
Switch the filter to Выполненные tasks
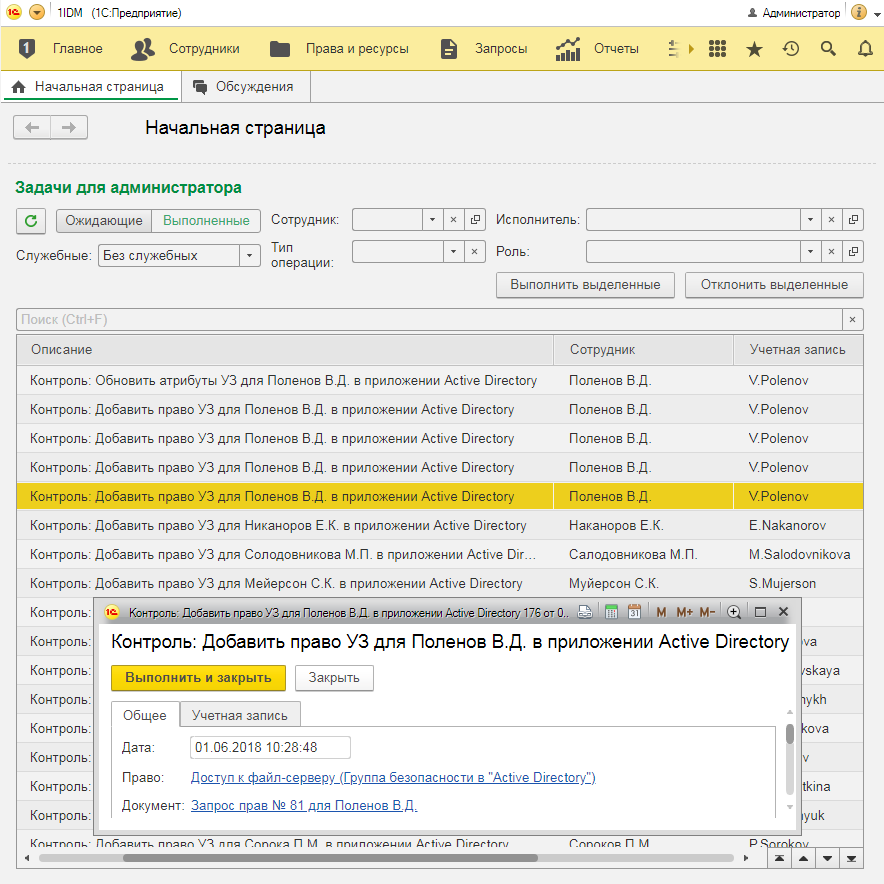point(206,220)
